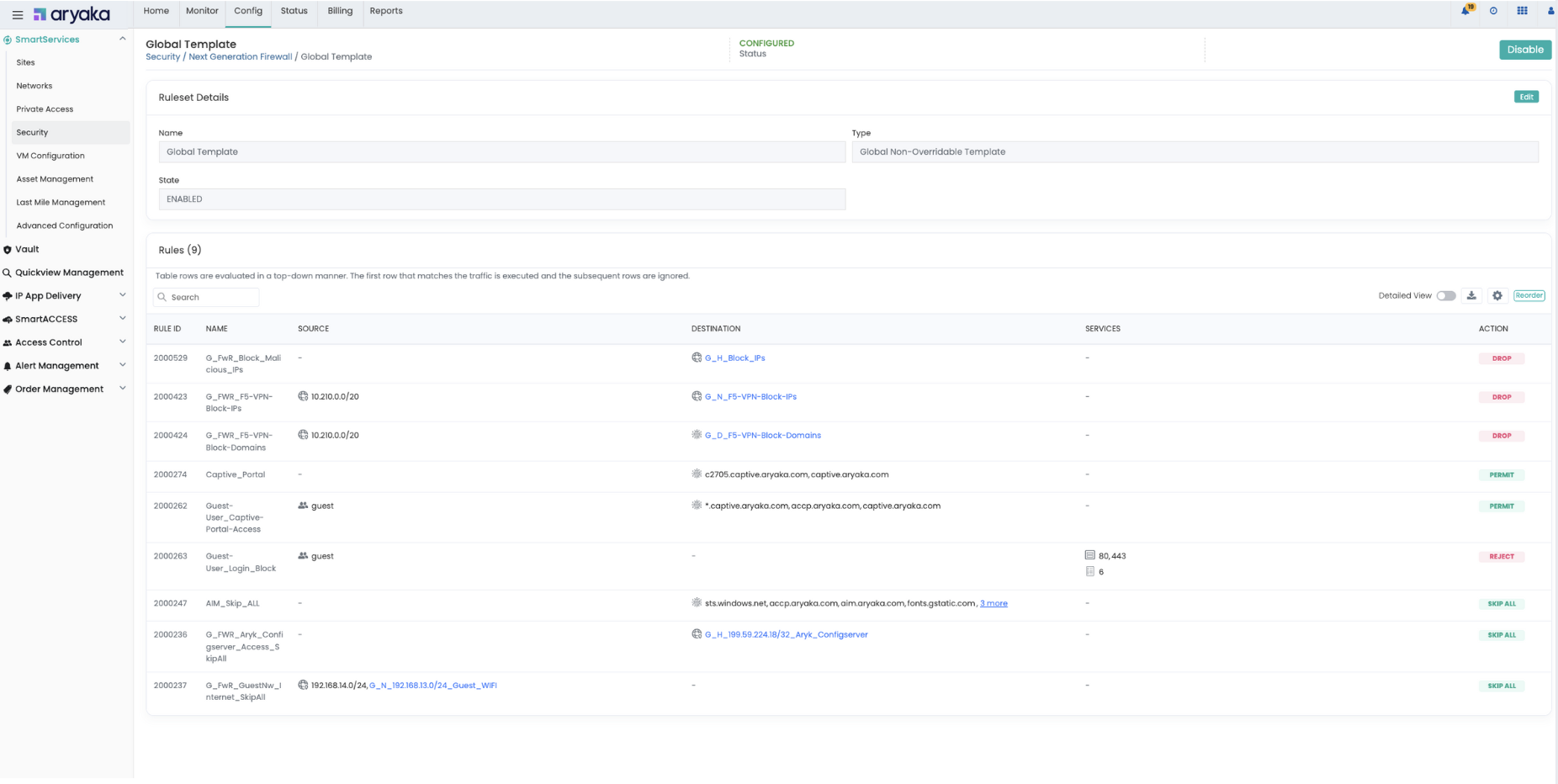
Task: Open the apps grid icon
Action: click(1522, 11)
